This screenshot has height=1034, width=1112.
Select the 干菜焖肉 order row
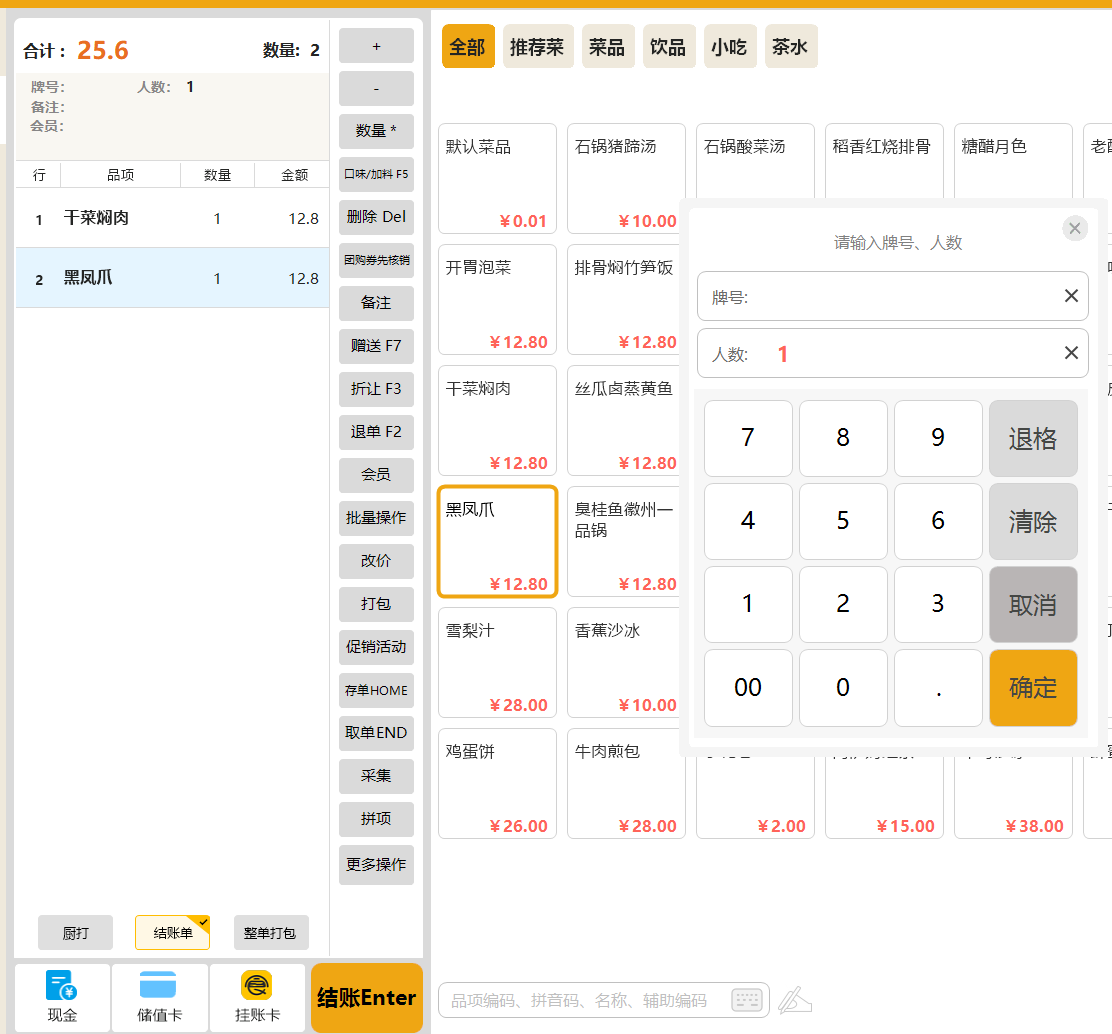coord(172,218)
